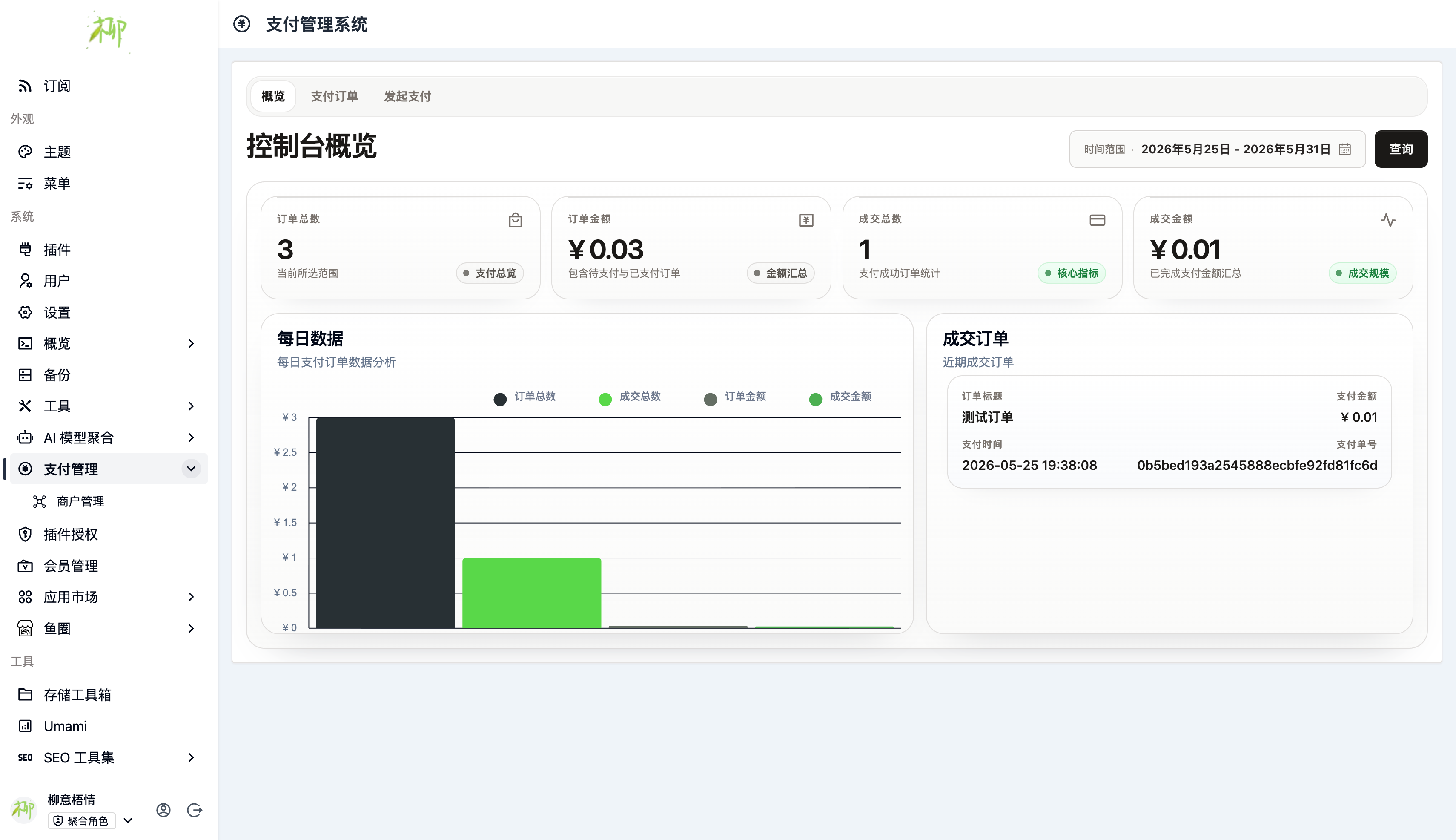Click the subscription RSS icon
Viewport: 1456px width, 840px height.
[x=25, y=86]
